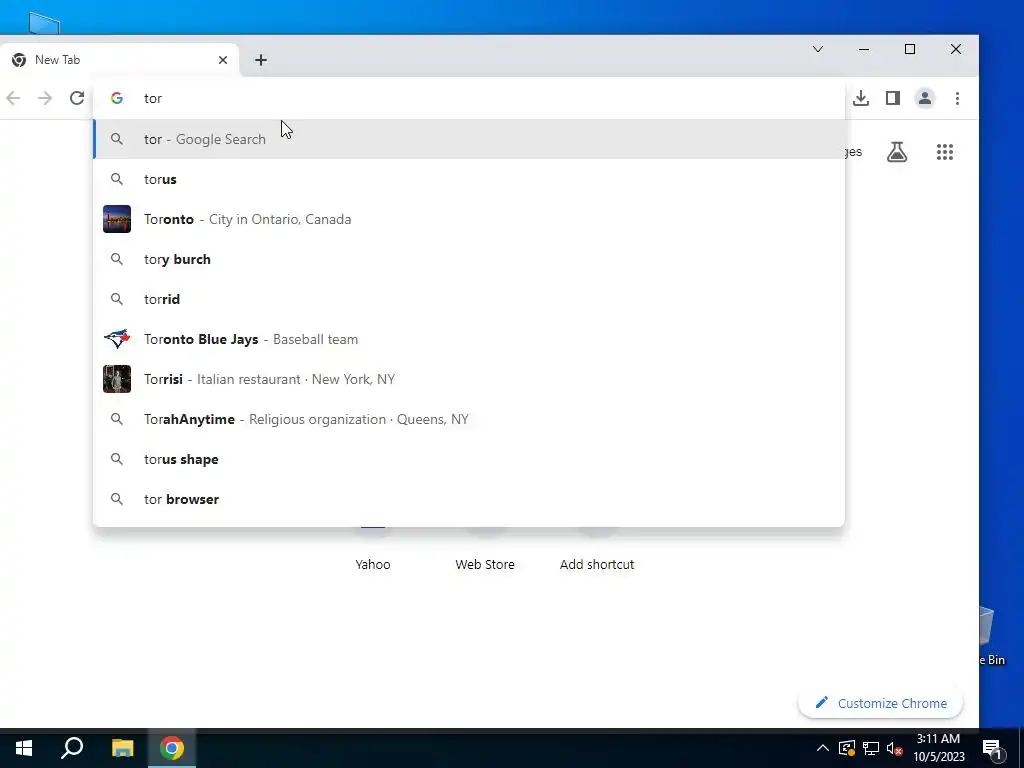Open a new tab with plus button

click(261, 60)
